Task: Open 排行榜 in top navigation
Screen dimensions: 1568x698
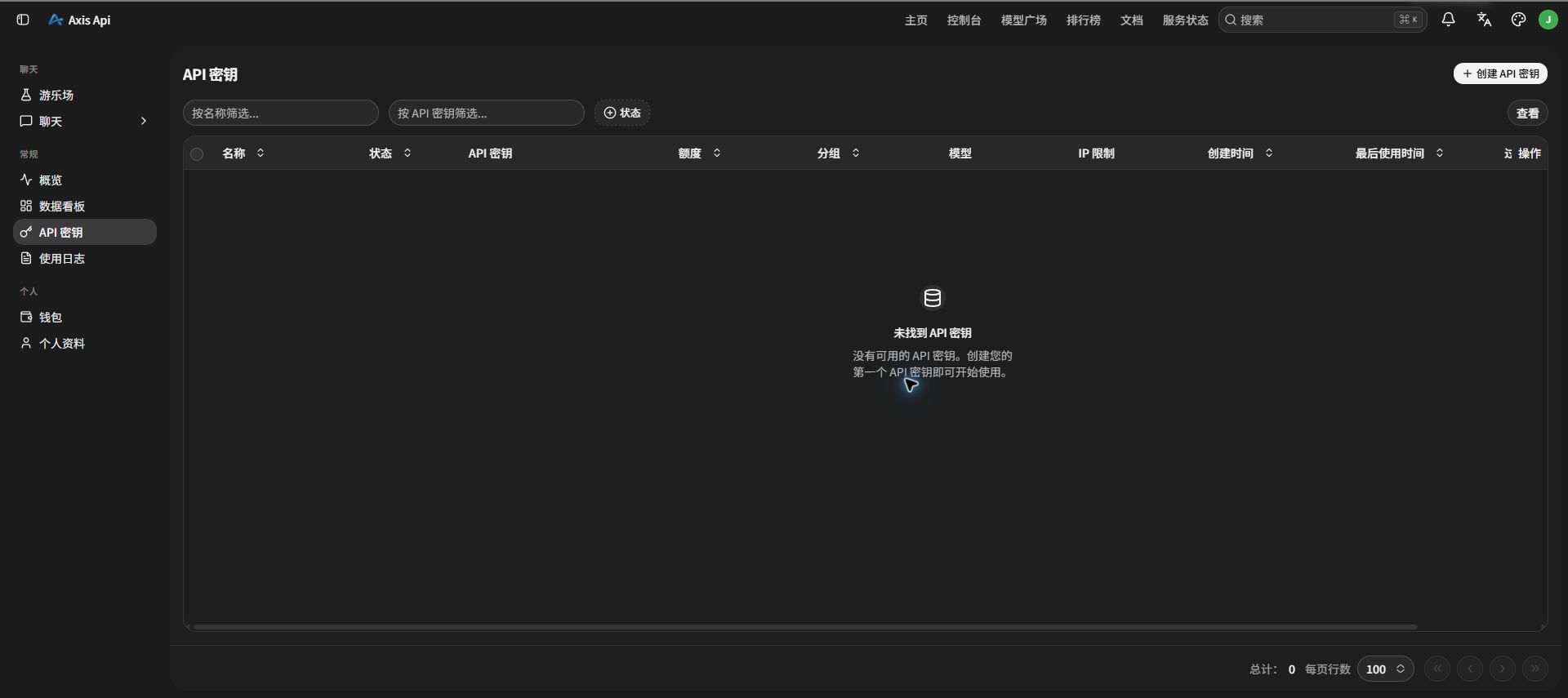Action: pyautogui.click(x=1083, y=20)
